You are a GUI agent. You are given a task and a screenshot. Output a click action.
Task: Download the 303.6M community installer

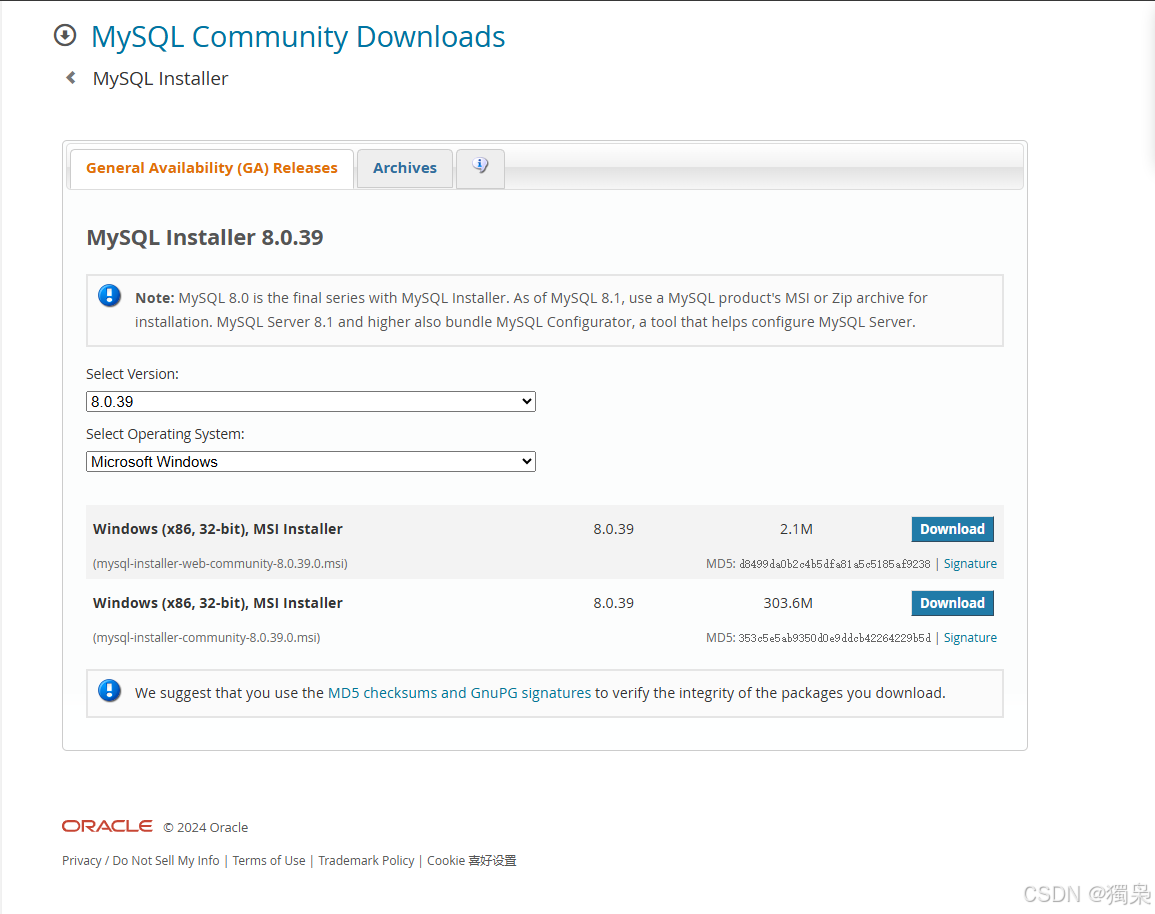click(952, 603)
